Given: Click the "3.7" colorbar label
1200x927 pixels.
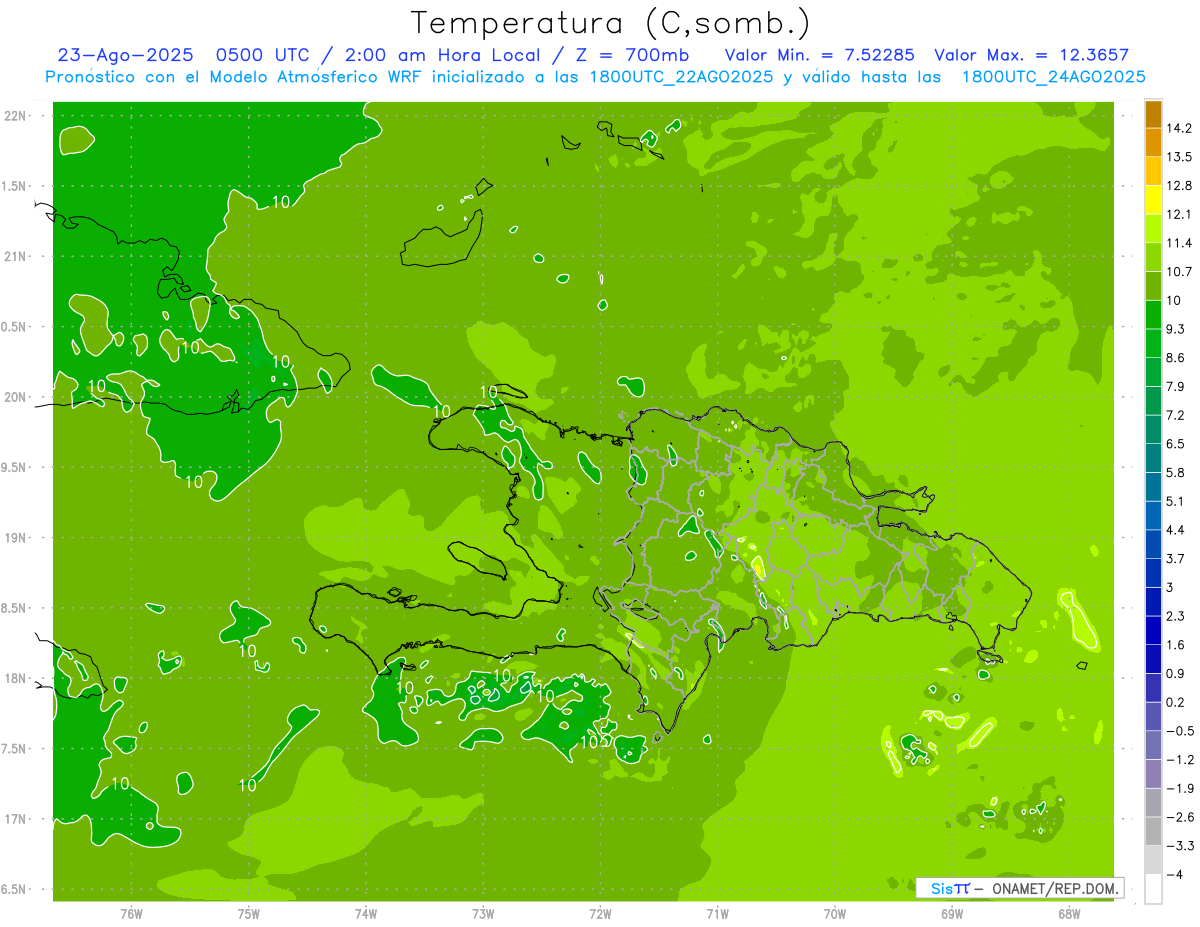Looking at the screenshot, I should pyautogui.click(x=1176, y=558).
